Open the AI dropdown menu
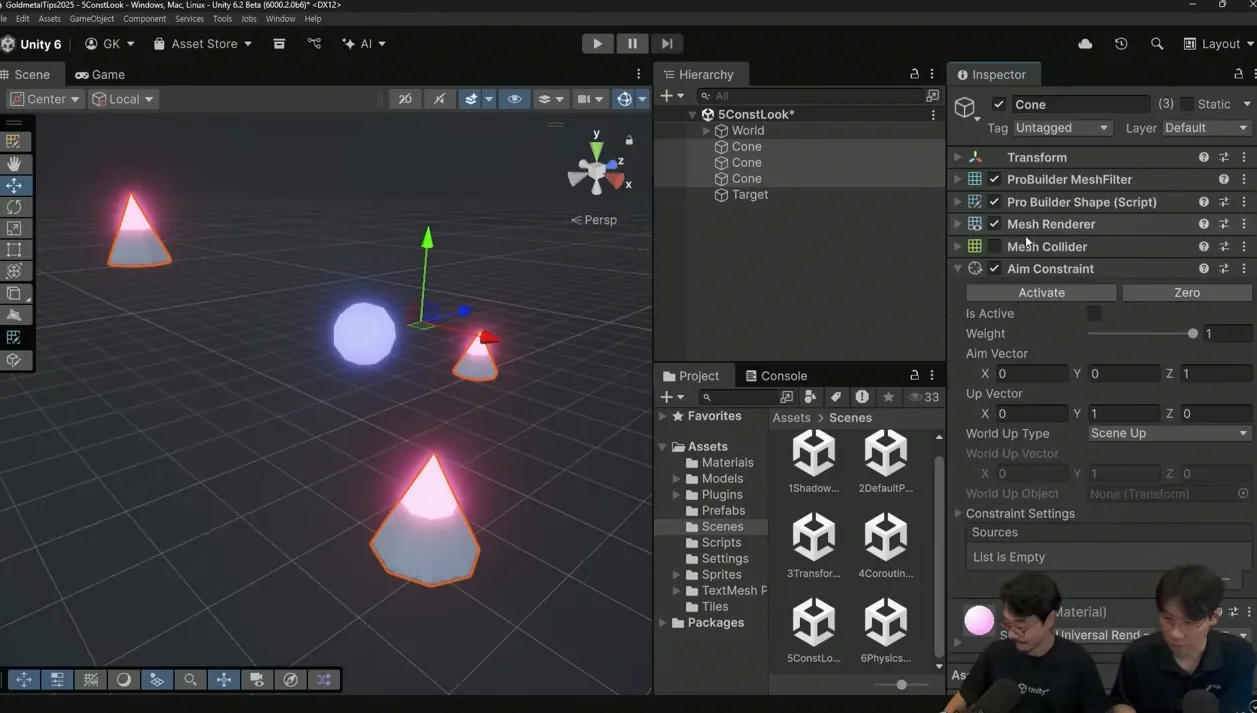Image resolution: width=1257 pixels, height=713 pixels. pos(364,44)
